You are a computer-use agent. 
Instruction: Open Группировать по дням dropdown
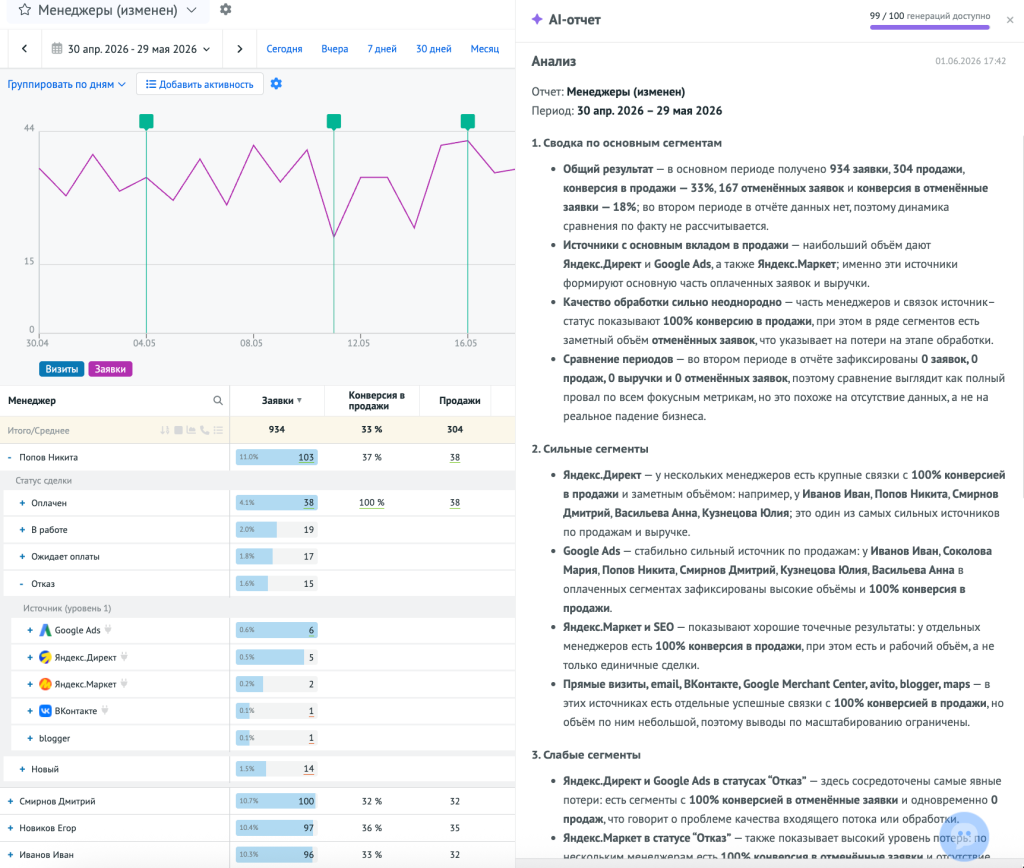67,84
